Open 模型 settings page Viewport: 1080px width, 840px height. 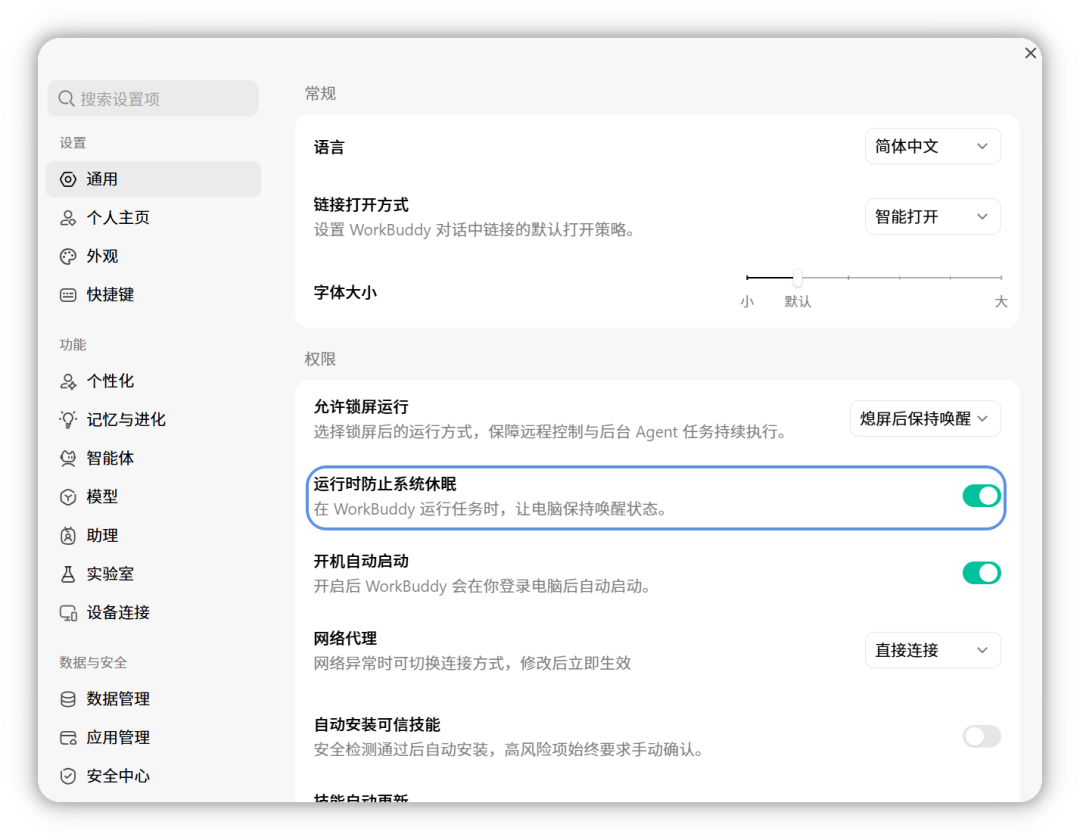[x=153, y=497]
